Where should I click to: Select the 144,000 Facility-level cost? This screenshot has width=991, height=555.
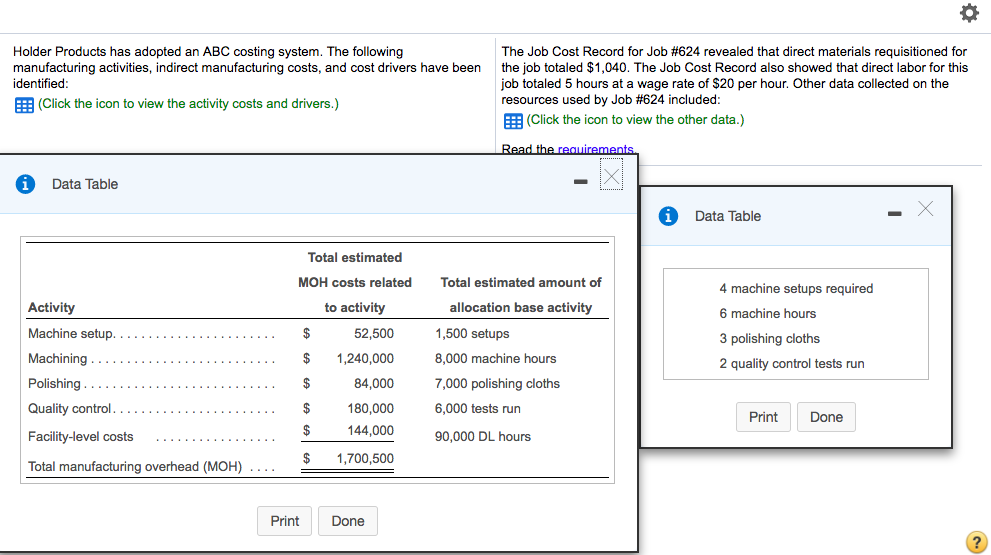[370, 430]
